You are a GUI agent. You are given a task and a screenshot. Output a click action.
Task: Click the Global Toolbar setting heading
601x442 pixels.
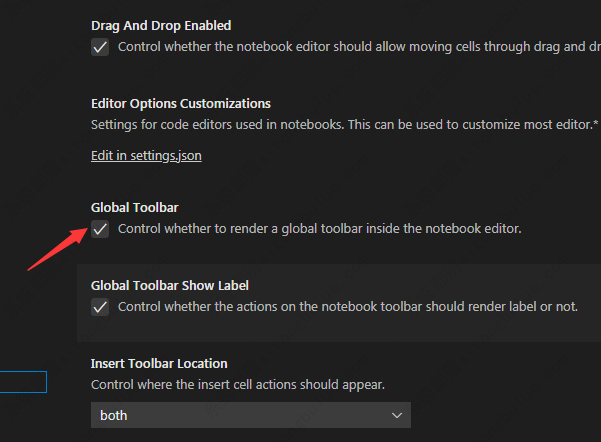(134, 207)
